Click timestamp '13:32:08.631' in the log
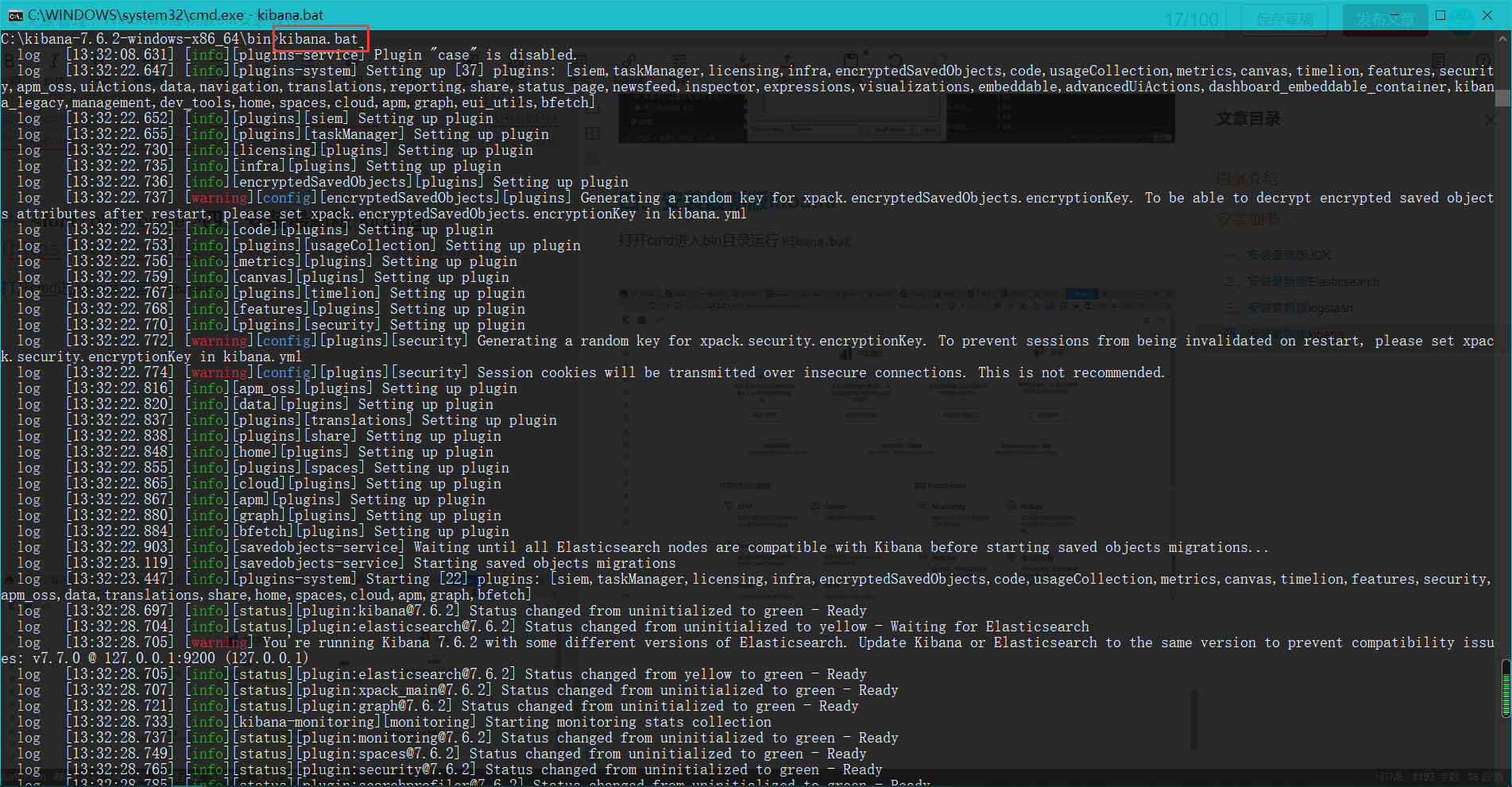 (x=119, y=55)
